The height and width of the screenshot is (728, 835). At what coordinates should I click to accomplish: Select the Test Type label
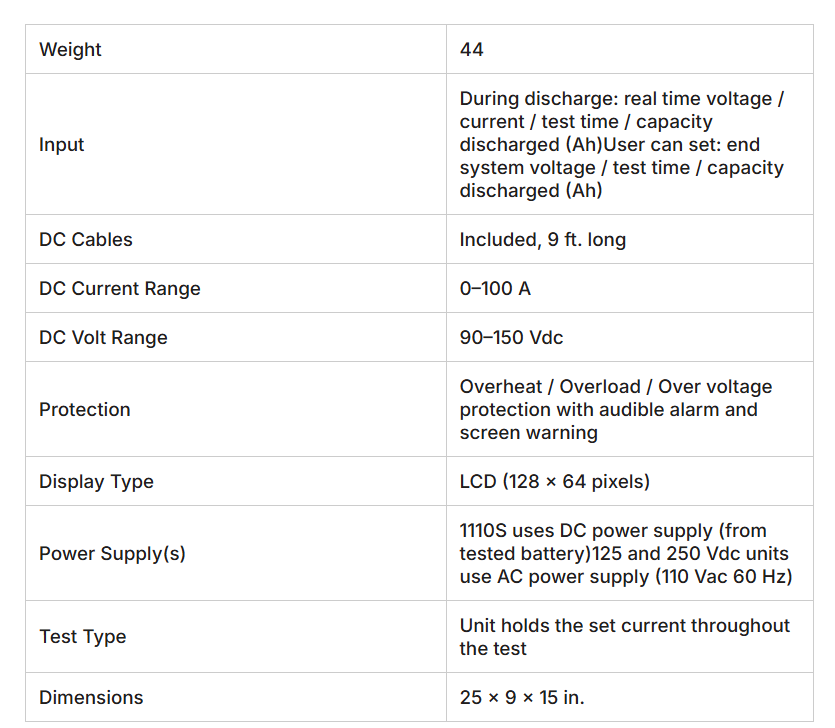coord(83,636)
